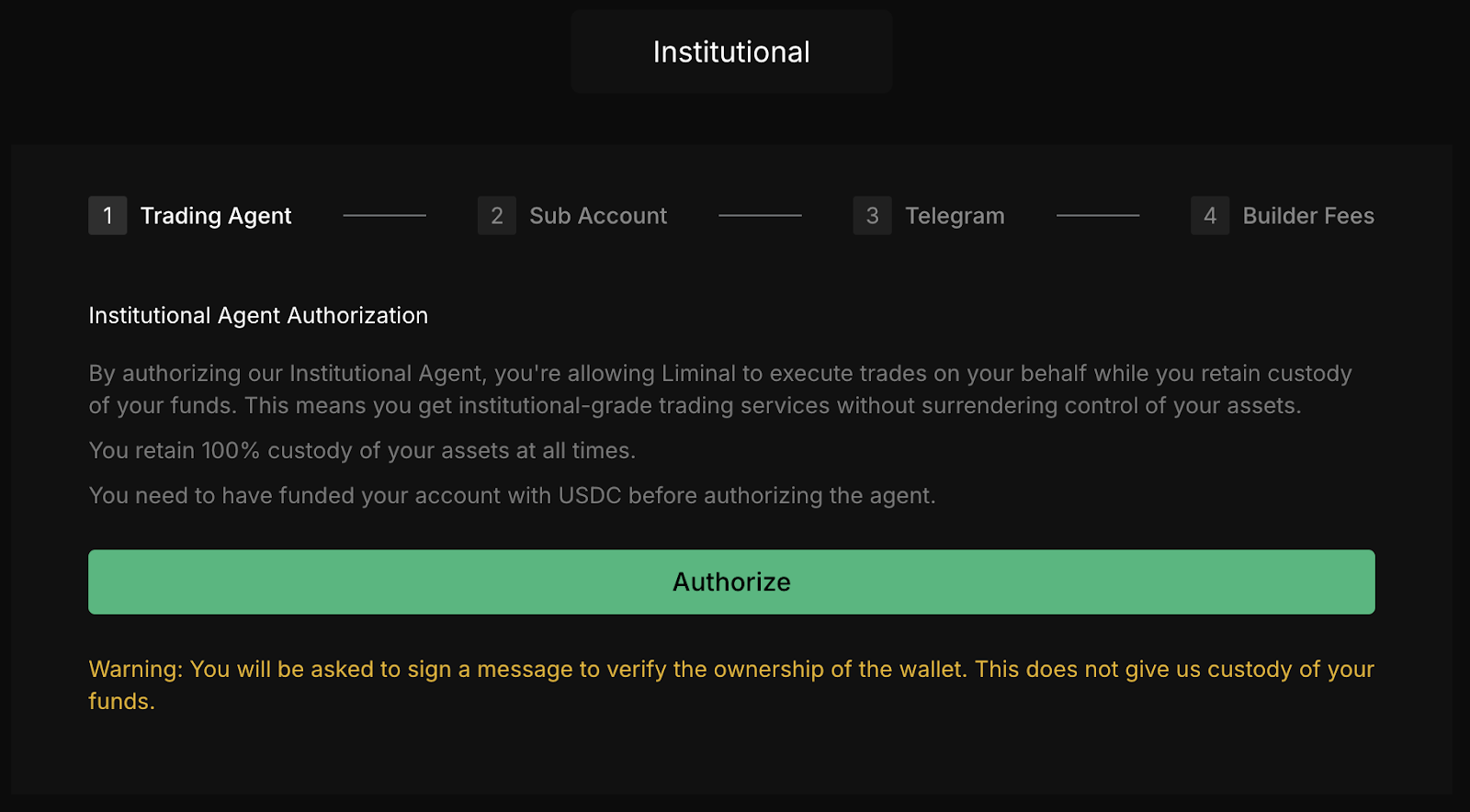Image resolution: width=1470 pixels, height=812 pixels.
Task: Click the paragraph describing Liminal executing trades
Action: 720,389
